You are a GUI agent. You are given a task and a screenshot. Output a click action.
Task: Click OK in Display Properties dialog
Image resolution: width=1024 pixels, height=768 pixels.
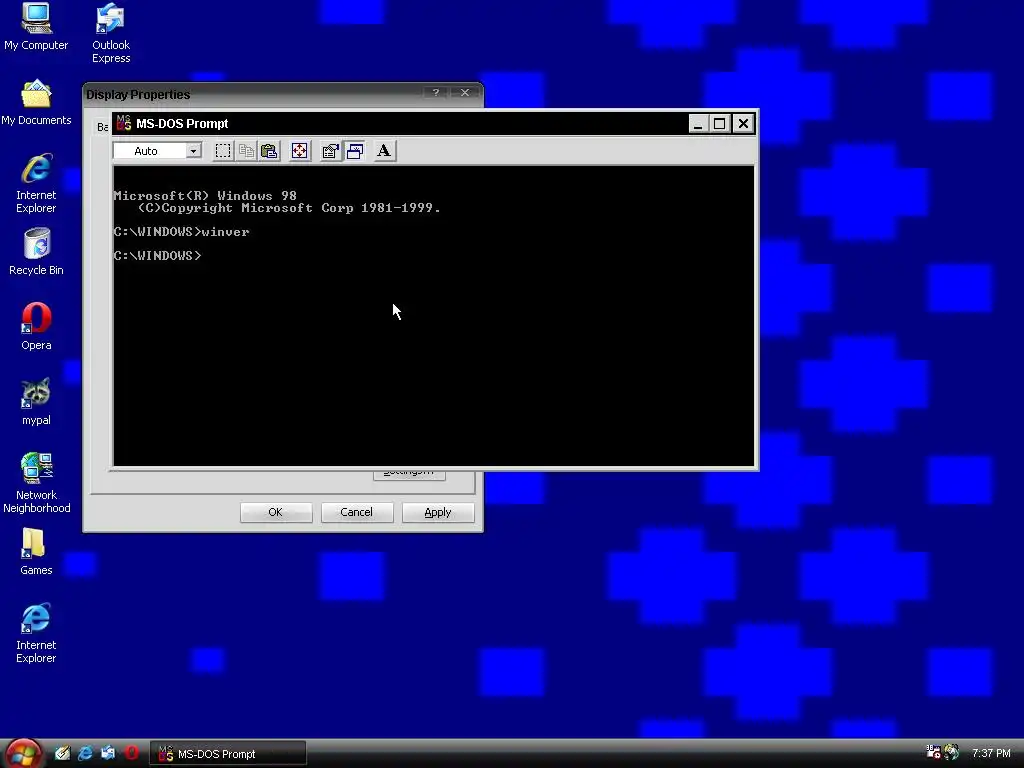point(276,512)
